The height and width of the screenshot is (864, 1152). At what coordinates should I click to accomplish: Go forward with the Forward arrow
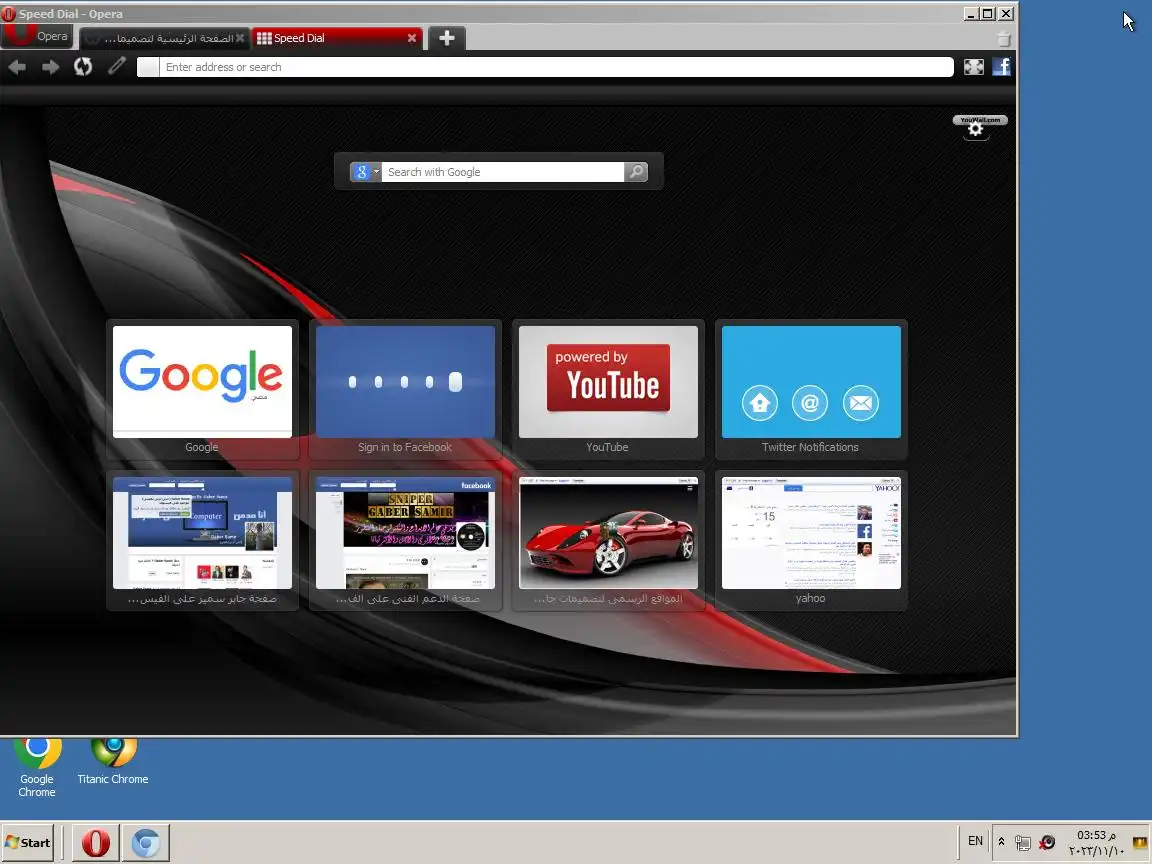51,67
